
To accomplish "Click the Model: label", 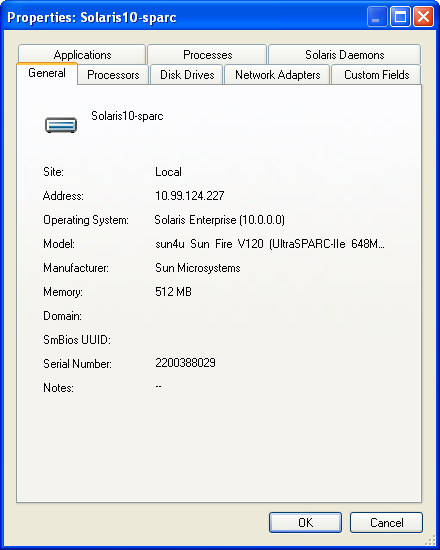I will click(59, 243).
